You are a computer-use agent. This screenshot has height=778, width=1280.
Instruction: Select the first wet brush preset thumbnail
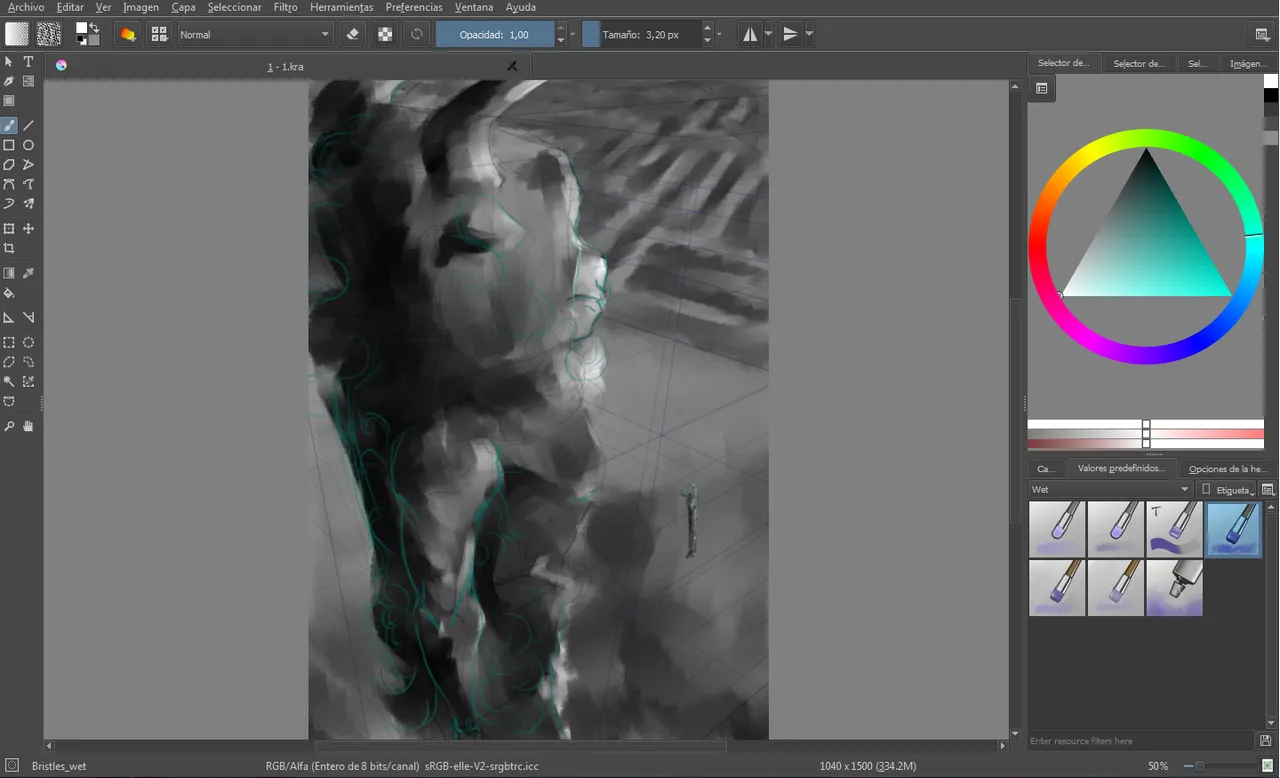(x=1057, y=529)
